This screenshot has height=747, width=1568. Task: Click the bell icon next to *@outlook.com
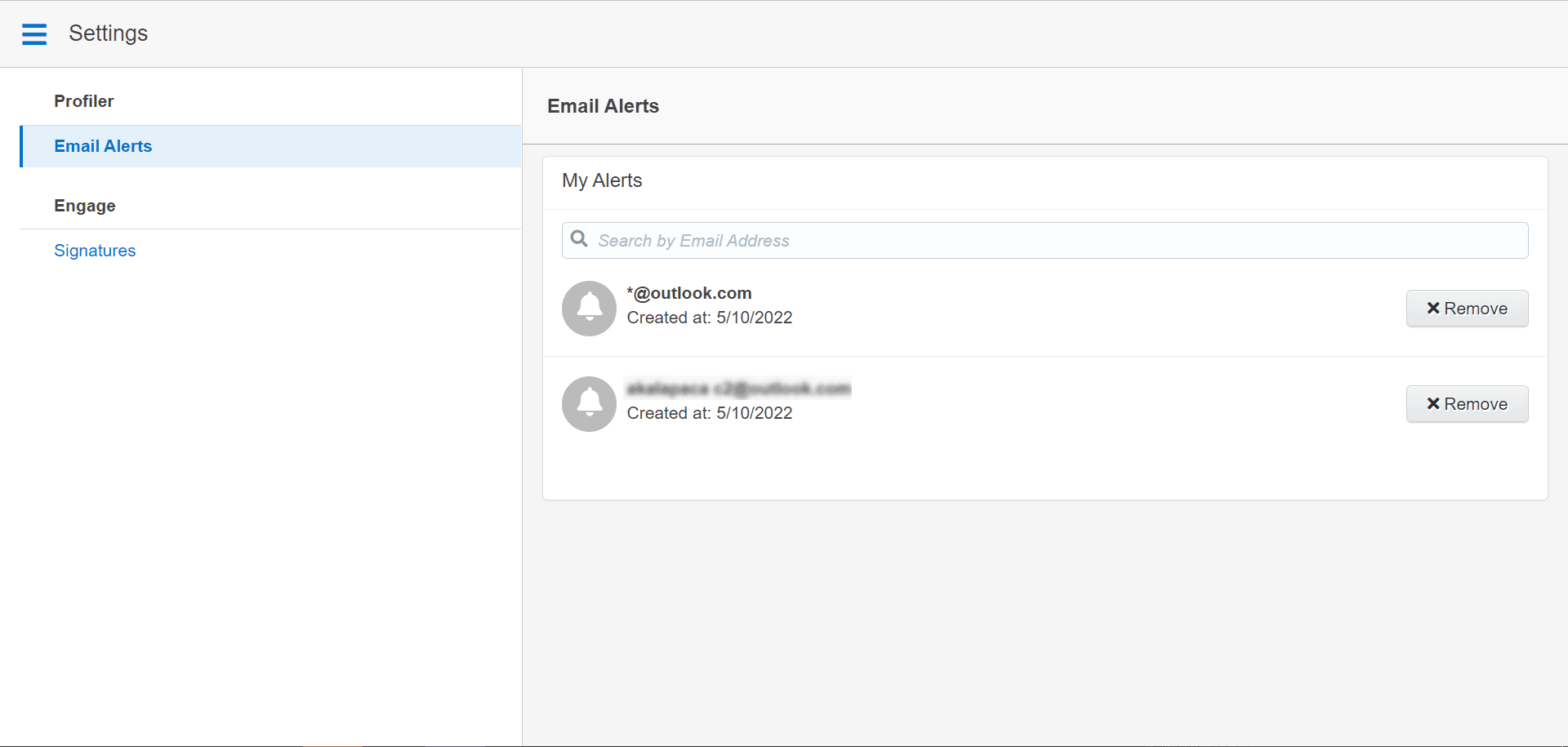pos(589,309)
